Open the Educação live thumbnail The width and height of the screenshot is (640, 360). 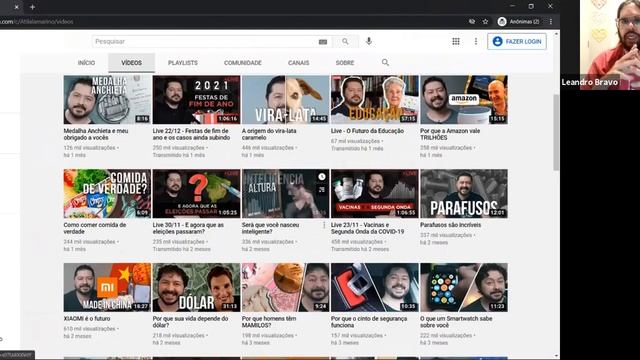point(375,100)
